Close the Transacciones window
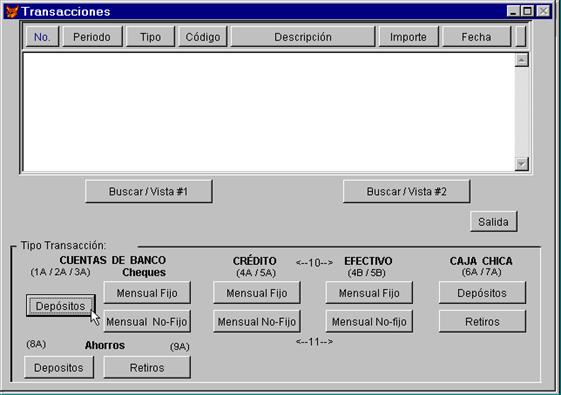Screen dimensions: 561x395 coord(543,11)
